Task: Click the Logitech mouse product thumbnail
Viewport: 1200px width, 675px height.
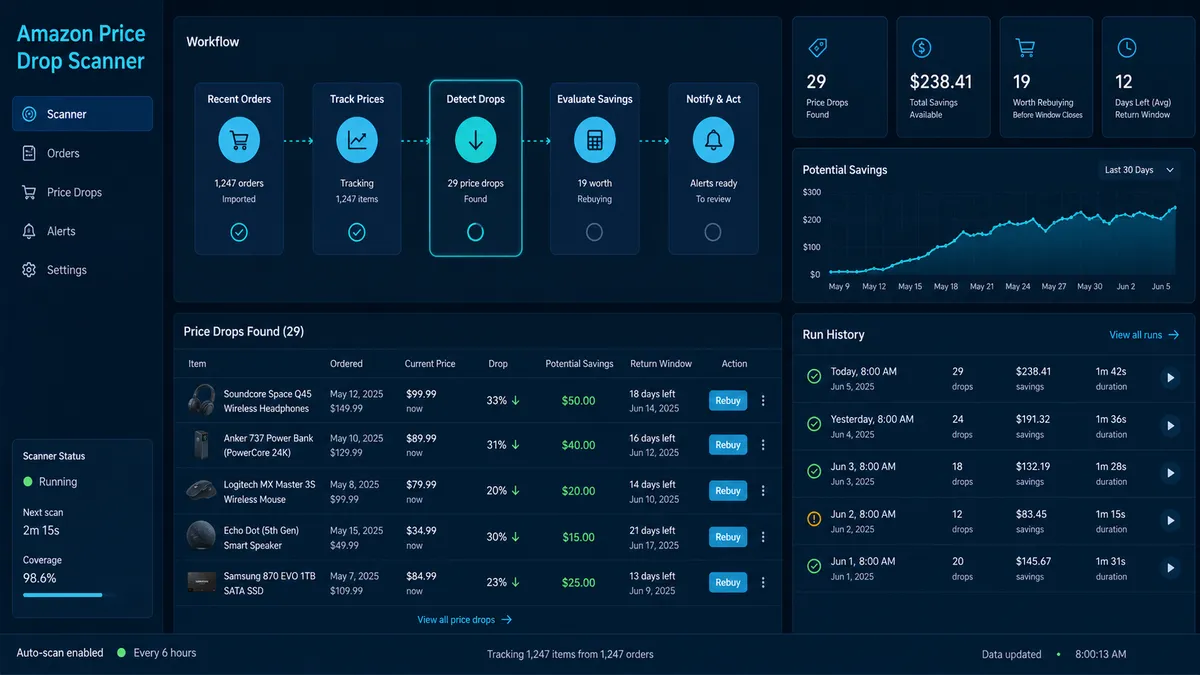Action: pyautogui.click(x=201, y=491)
